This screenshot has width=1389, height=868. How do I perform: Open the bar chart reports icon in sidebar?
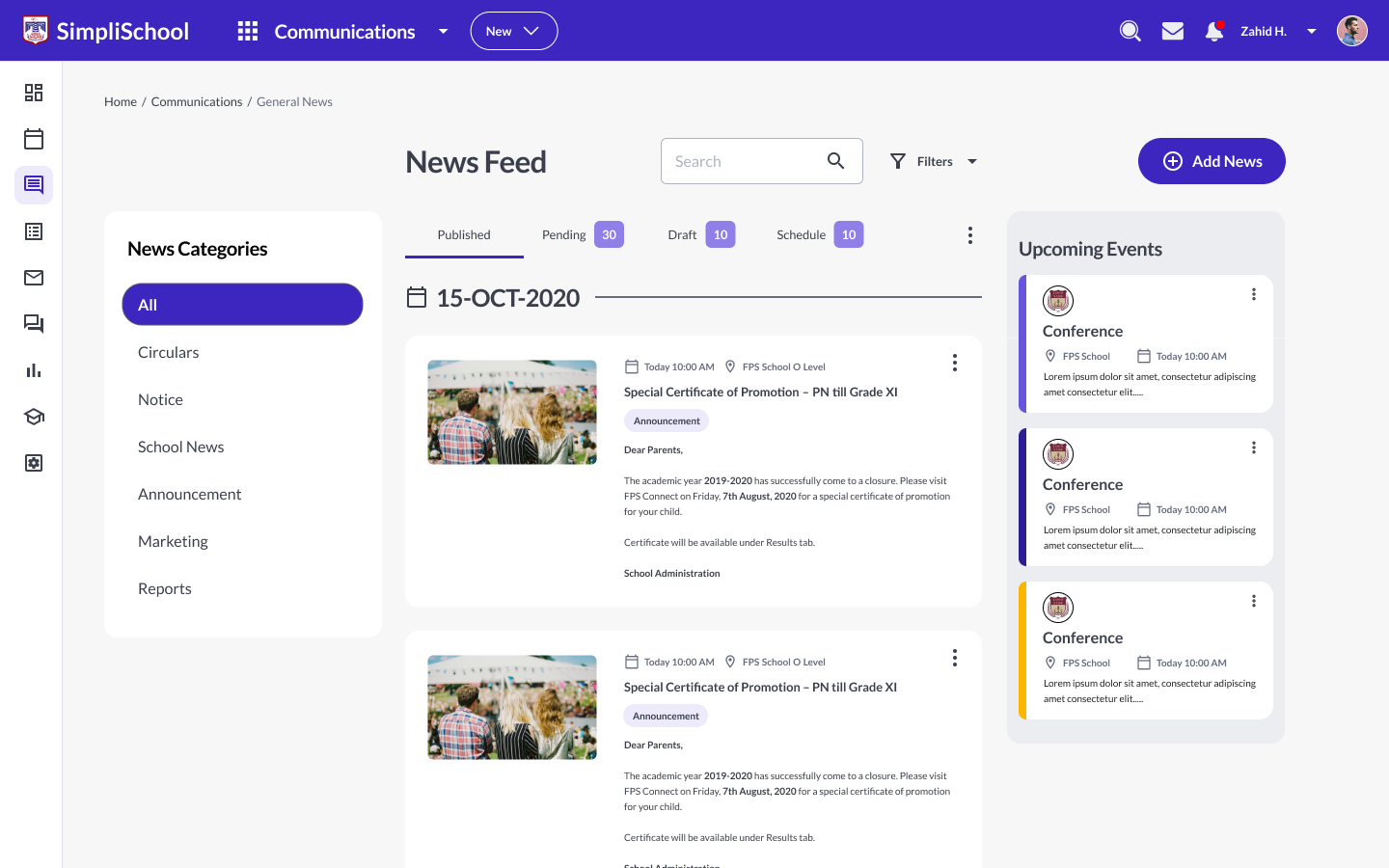point(34,370)
